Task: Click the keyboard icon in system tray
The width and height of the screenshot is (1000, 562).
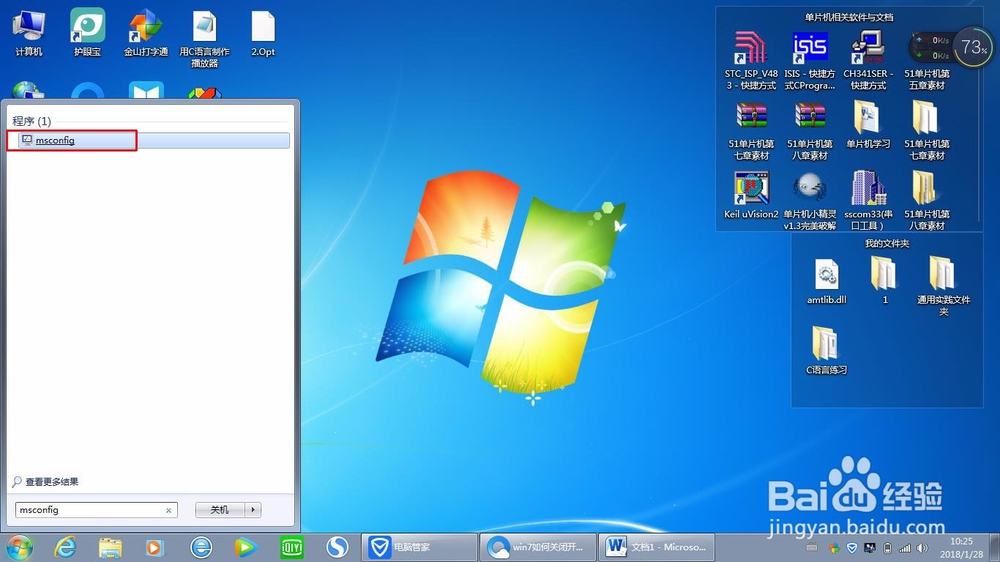Action: (811, 548)
